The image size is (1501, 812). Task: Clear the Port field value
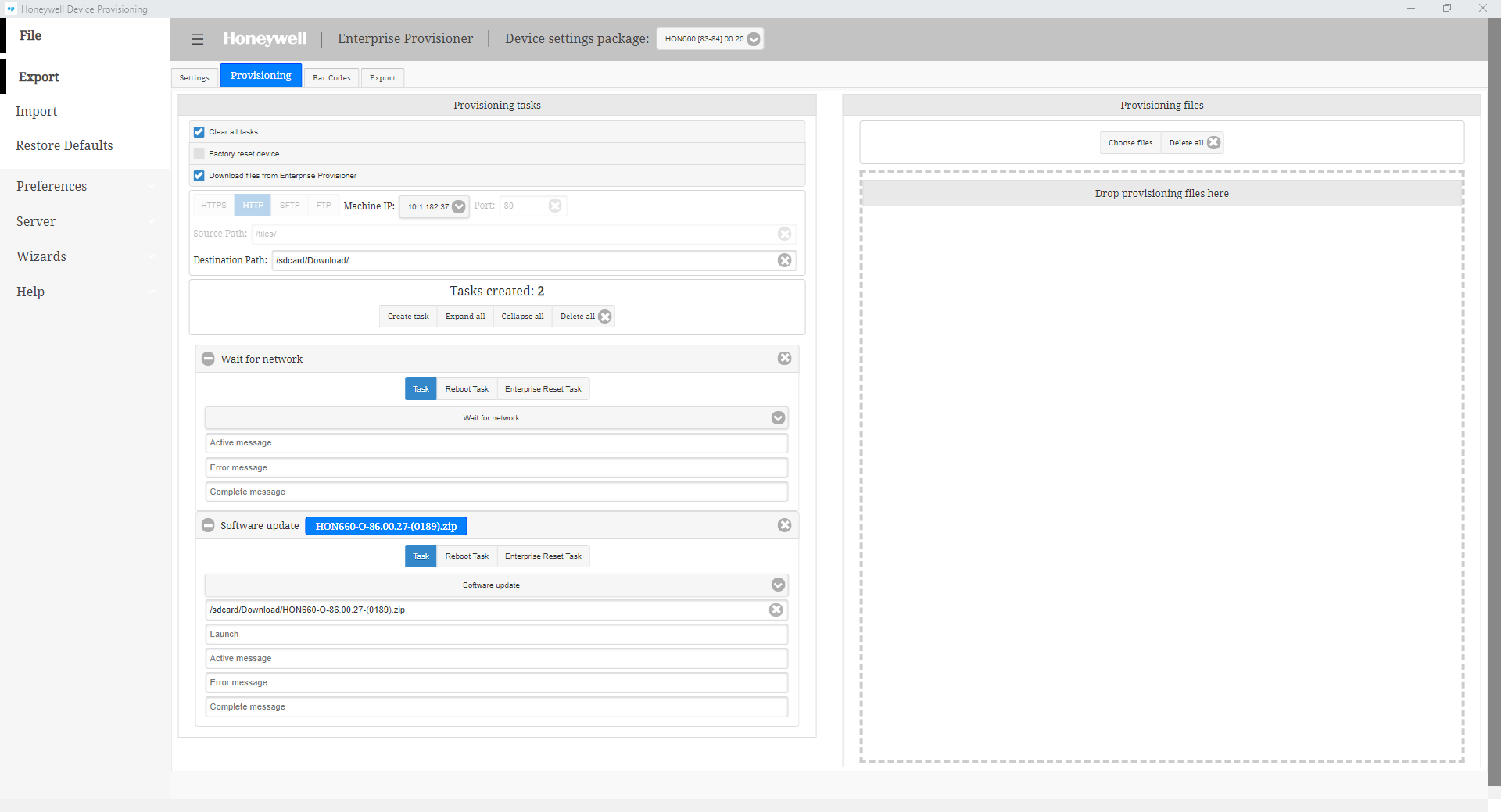(554, 206)
